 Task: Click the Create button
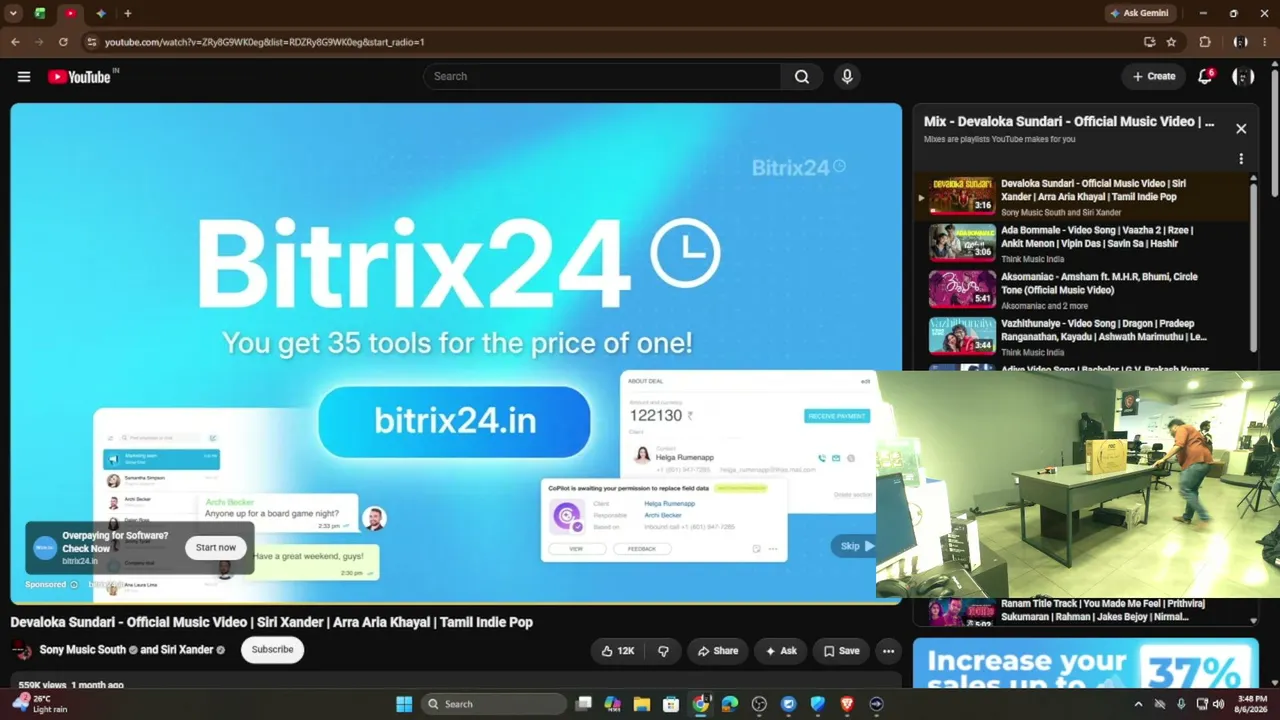[x=1154, y=77]
